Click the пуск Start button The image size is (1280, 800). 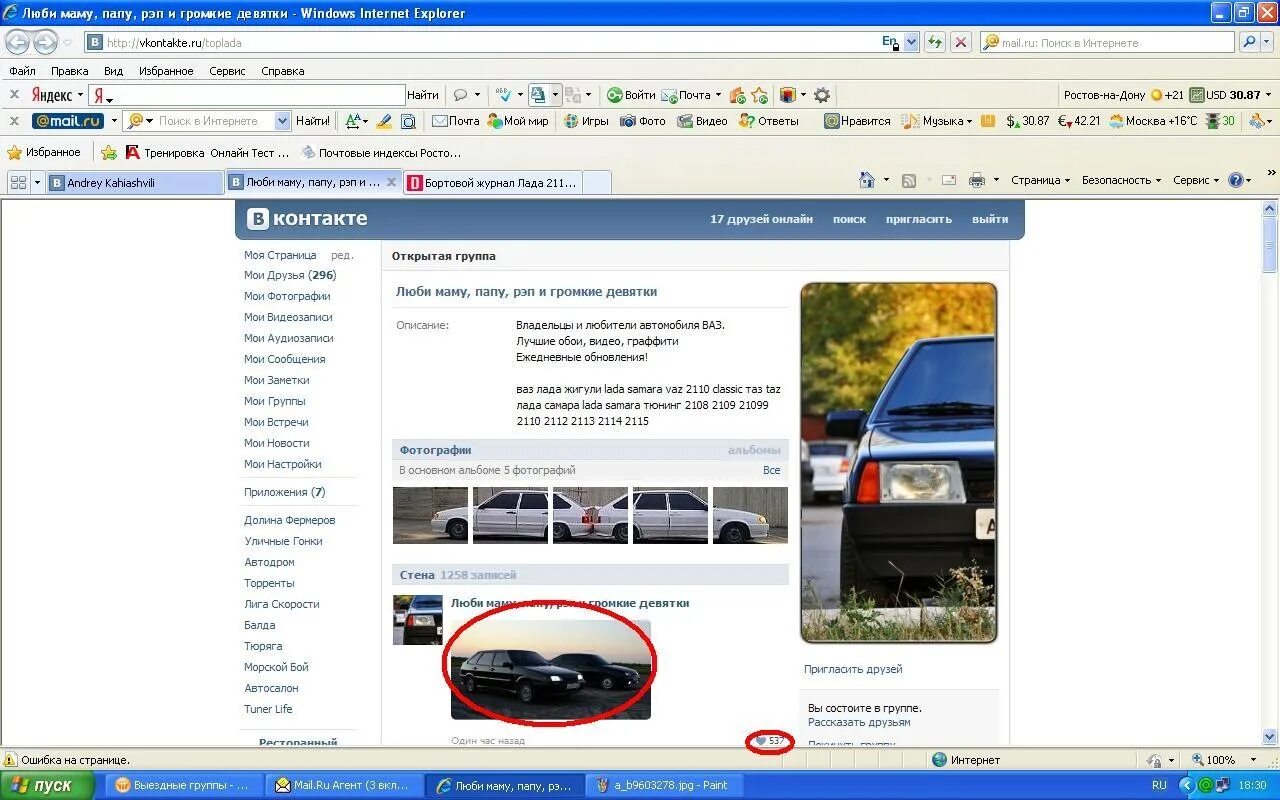pyautogui.click(x=48, y=785)
